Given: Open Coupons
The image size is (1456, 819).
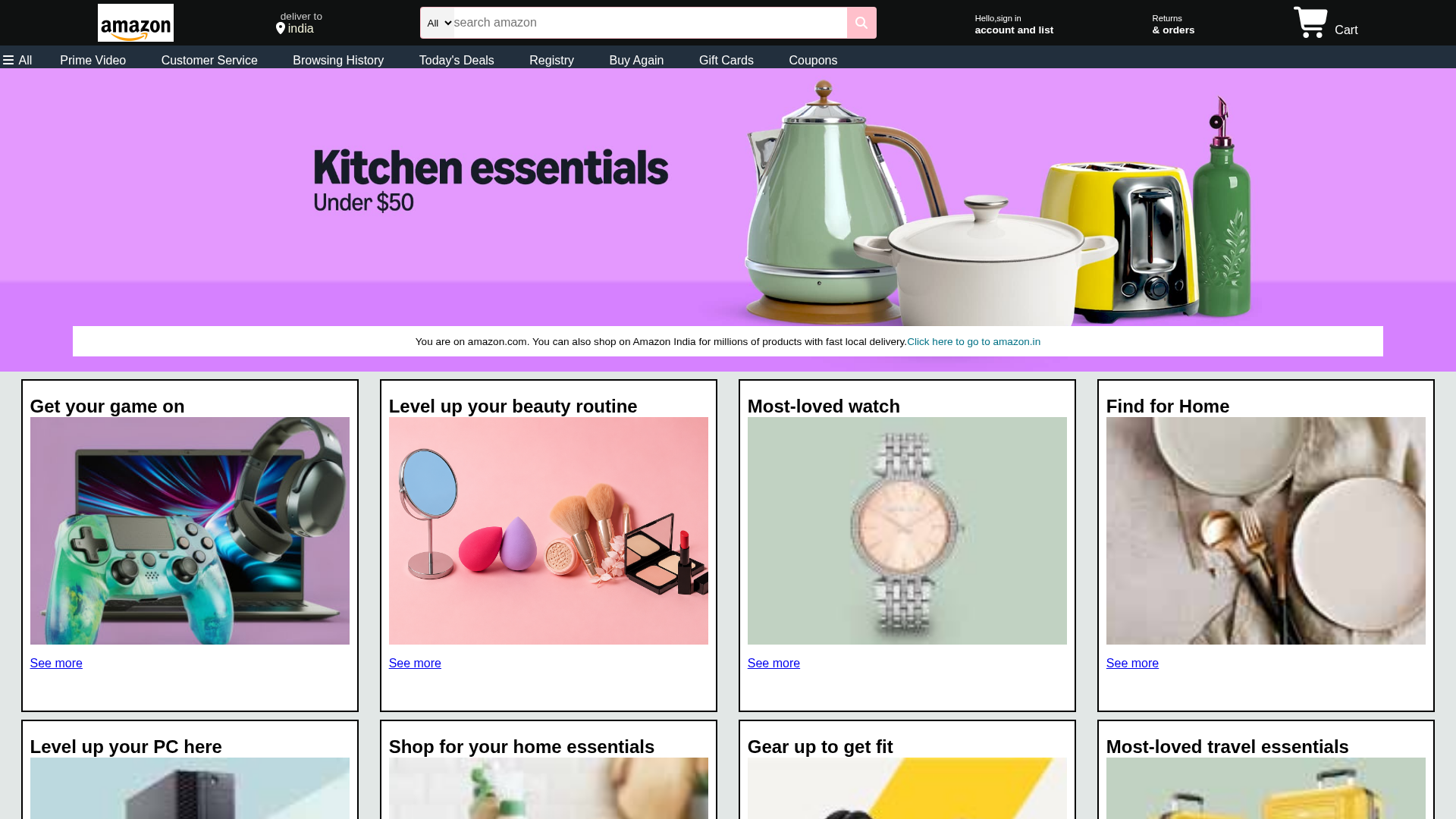Looking at the screenshot, I should click(813, 60).
